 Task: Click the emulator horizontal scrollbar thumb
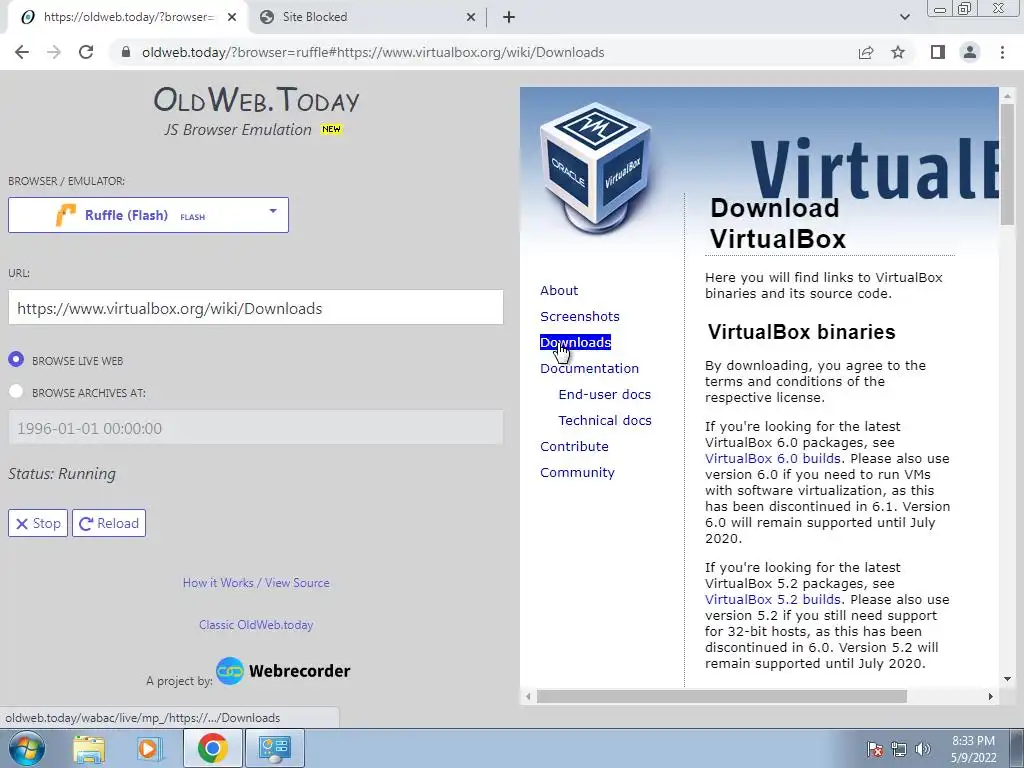point(722,697)
